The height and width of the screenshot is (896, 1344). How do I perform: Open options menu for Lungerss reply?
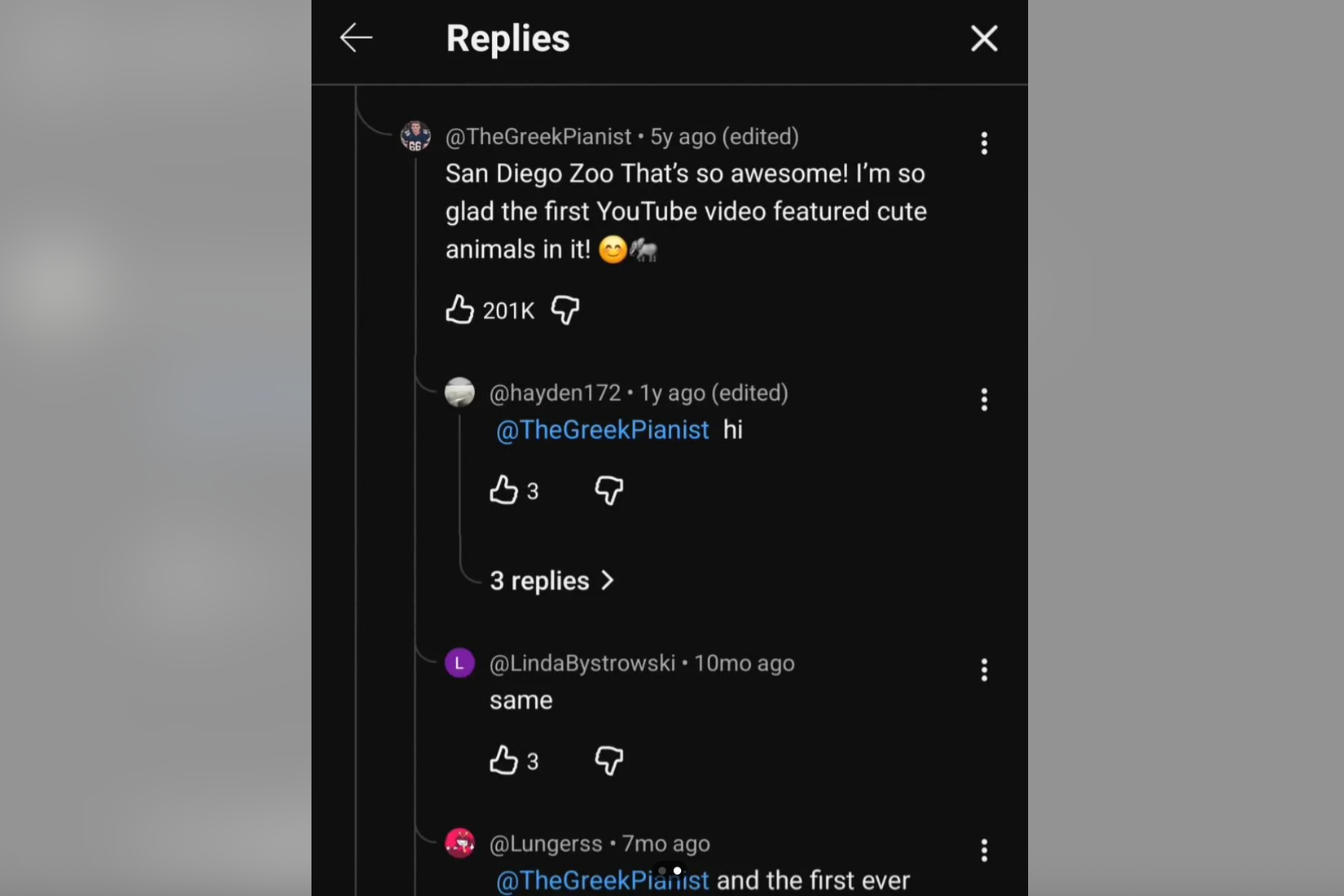click(984, 850)
